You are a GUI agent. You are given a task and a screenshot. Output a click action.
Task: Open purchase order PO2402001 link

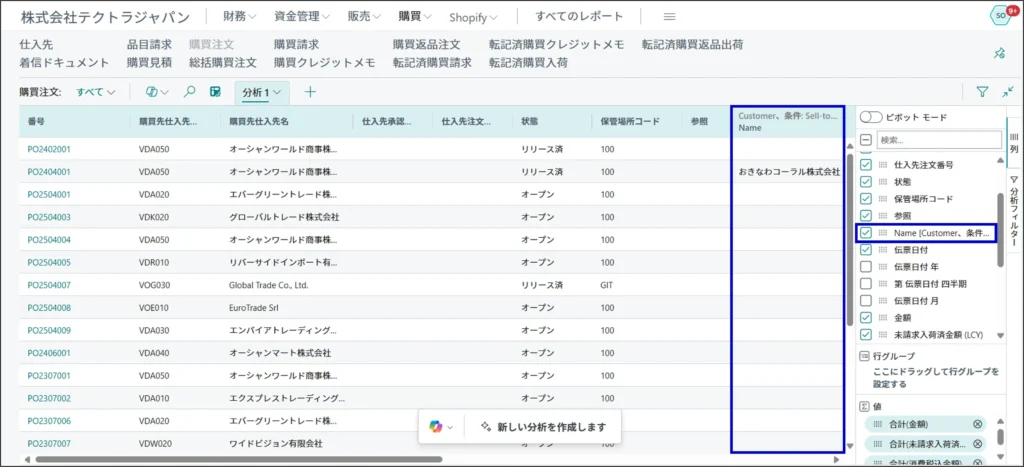click(x=49, y=149)
